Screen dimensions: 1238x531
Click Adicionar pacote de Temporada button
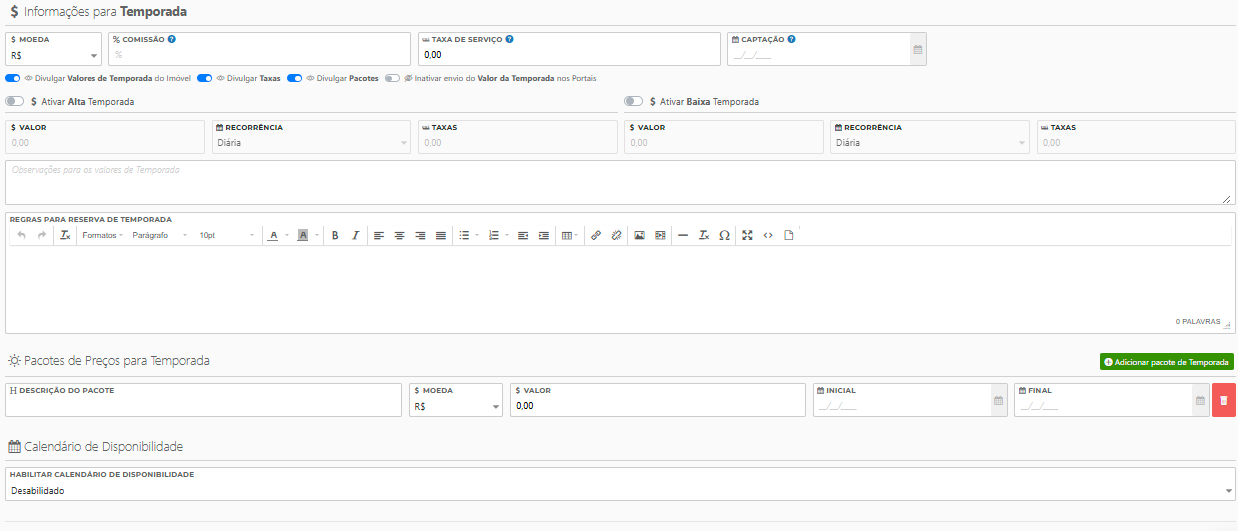tap(1166, 362)
